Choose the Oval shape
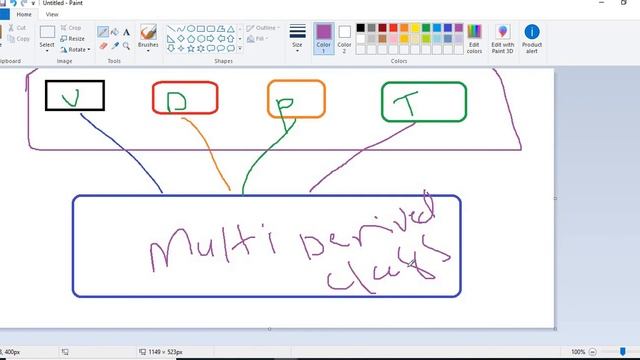This screenshot has height=360, width=640. click(191, 29)
